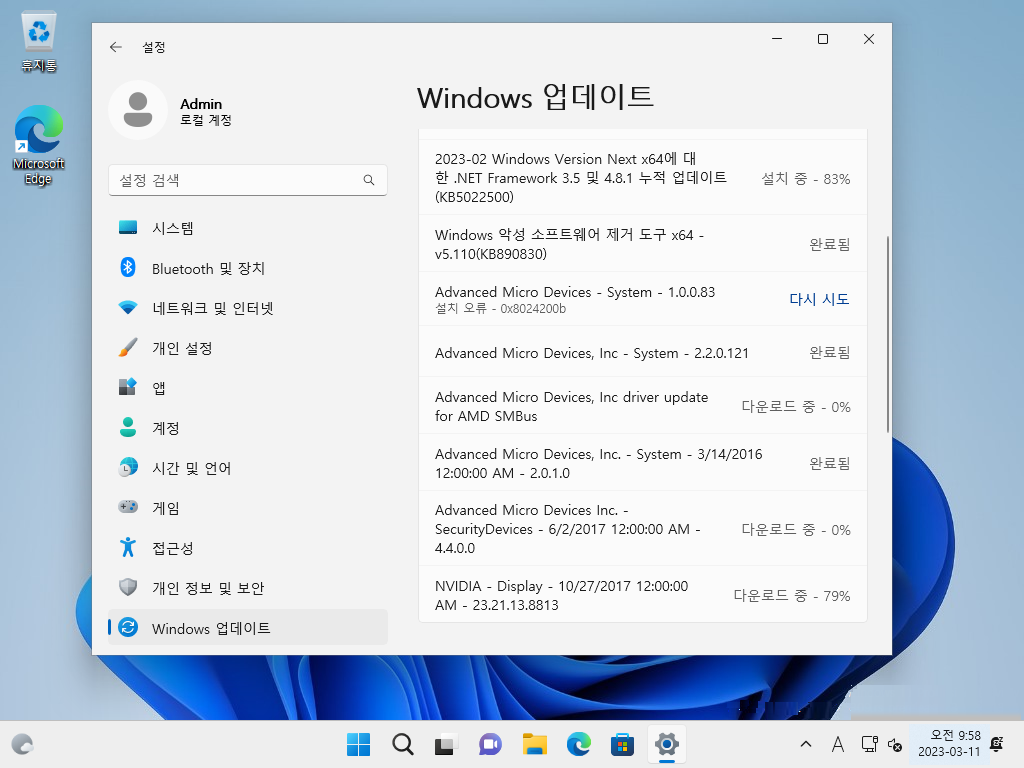Select the 계정 person icon

(128, 427)
